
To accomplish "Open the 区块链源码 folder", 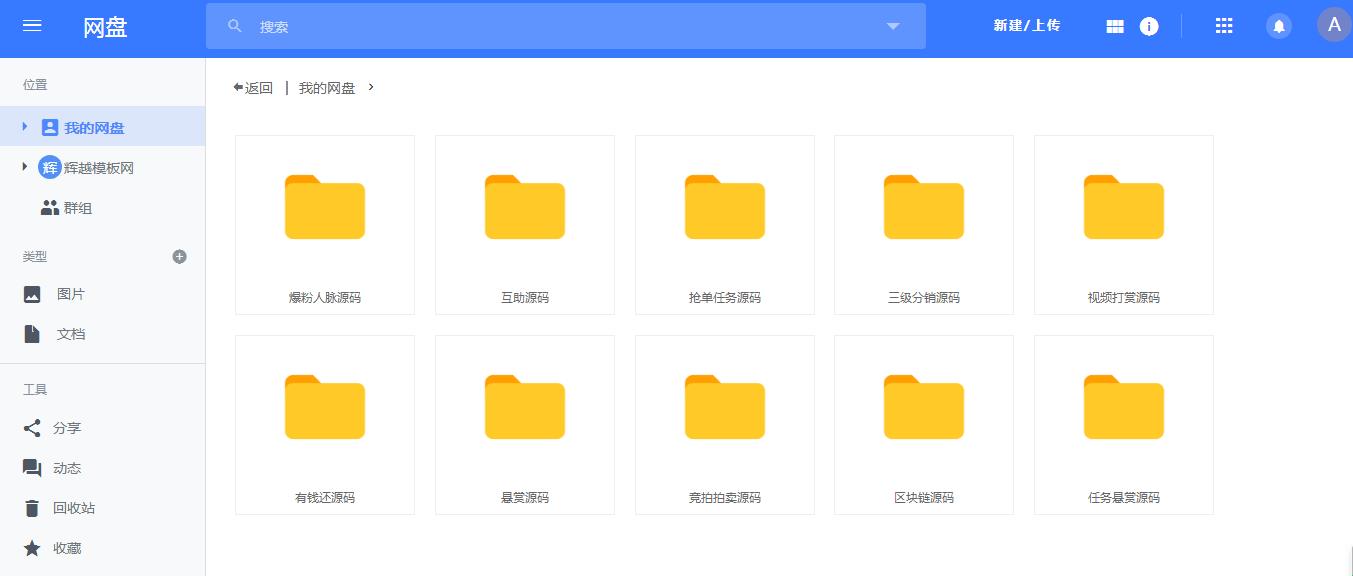I will point(923,425).
